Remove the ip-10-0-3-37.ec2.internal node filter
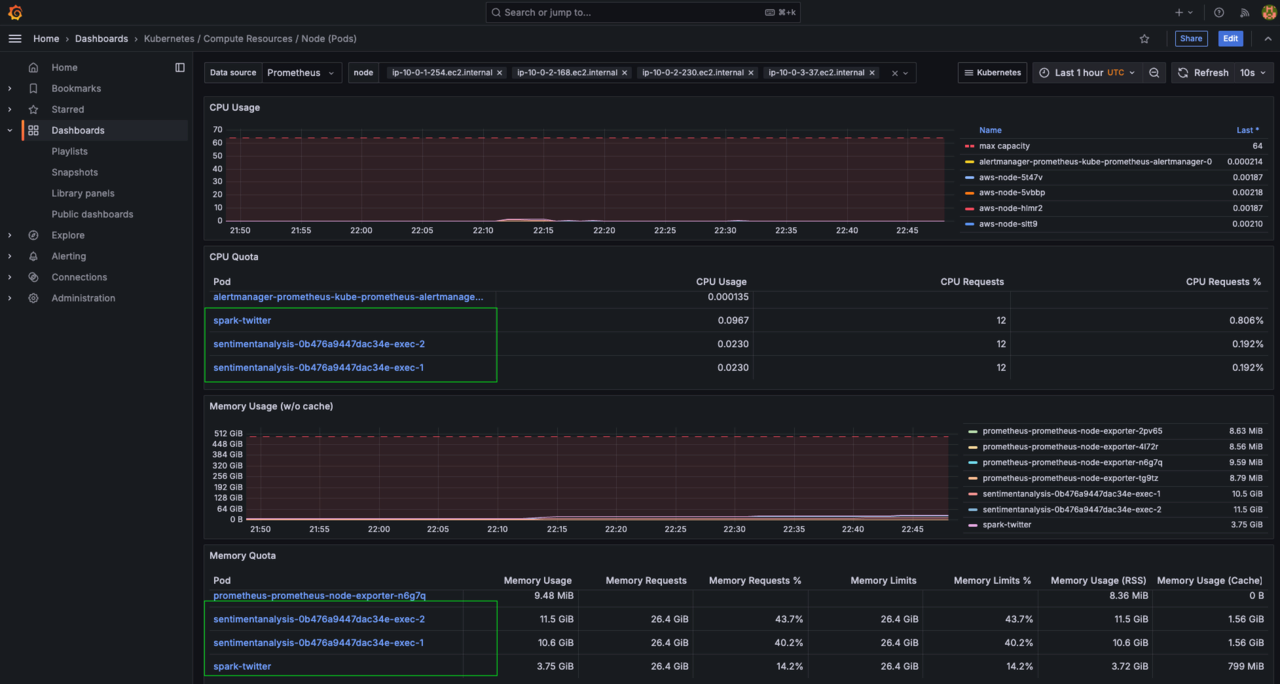This screenshot has height=684, width=1280. pos(871,72)
